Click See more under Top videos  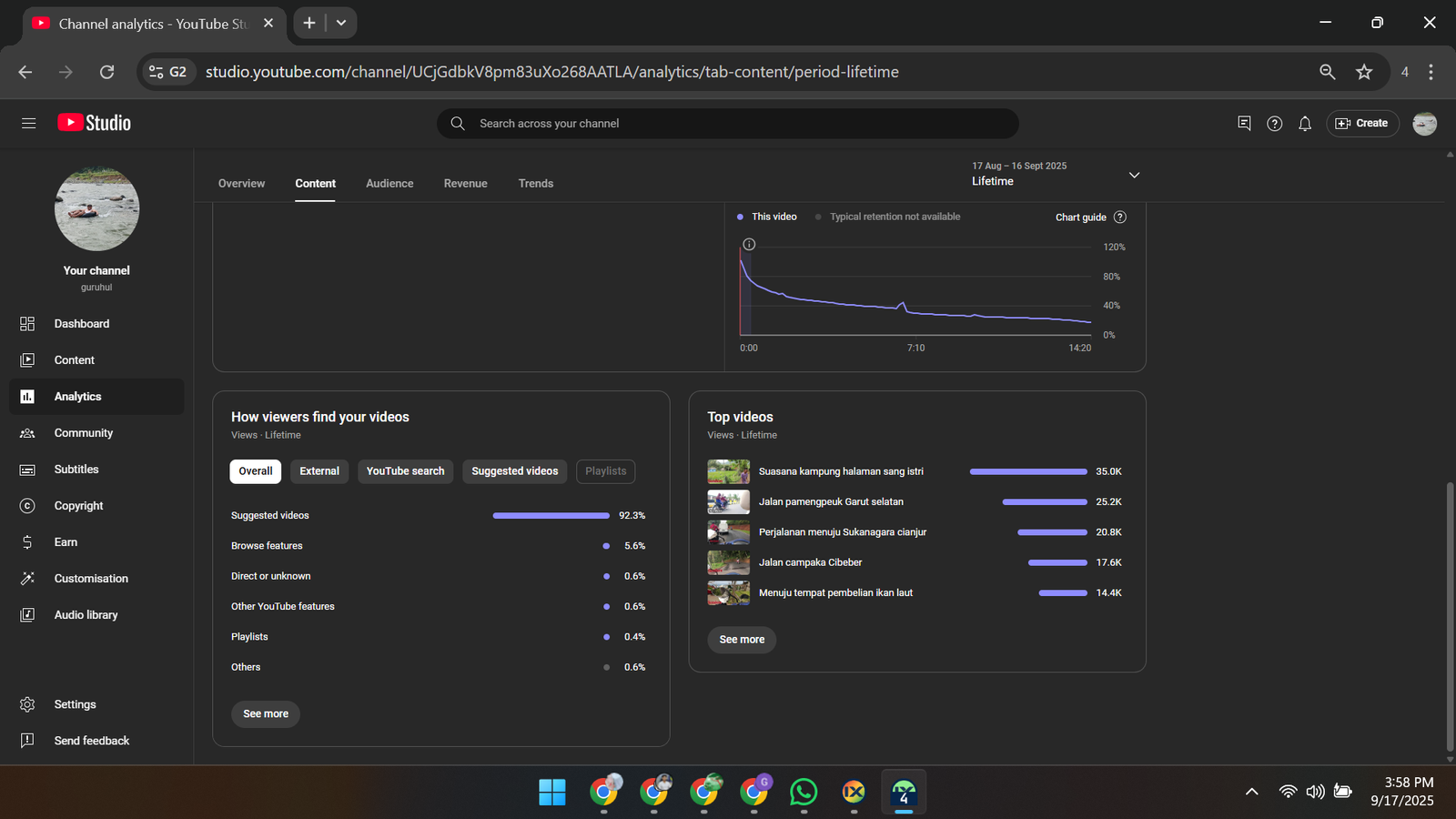[742, 640]
